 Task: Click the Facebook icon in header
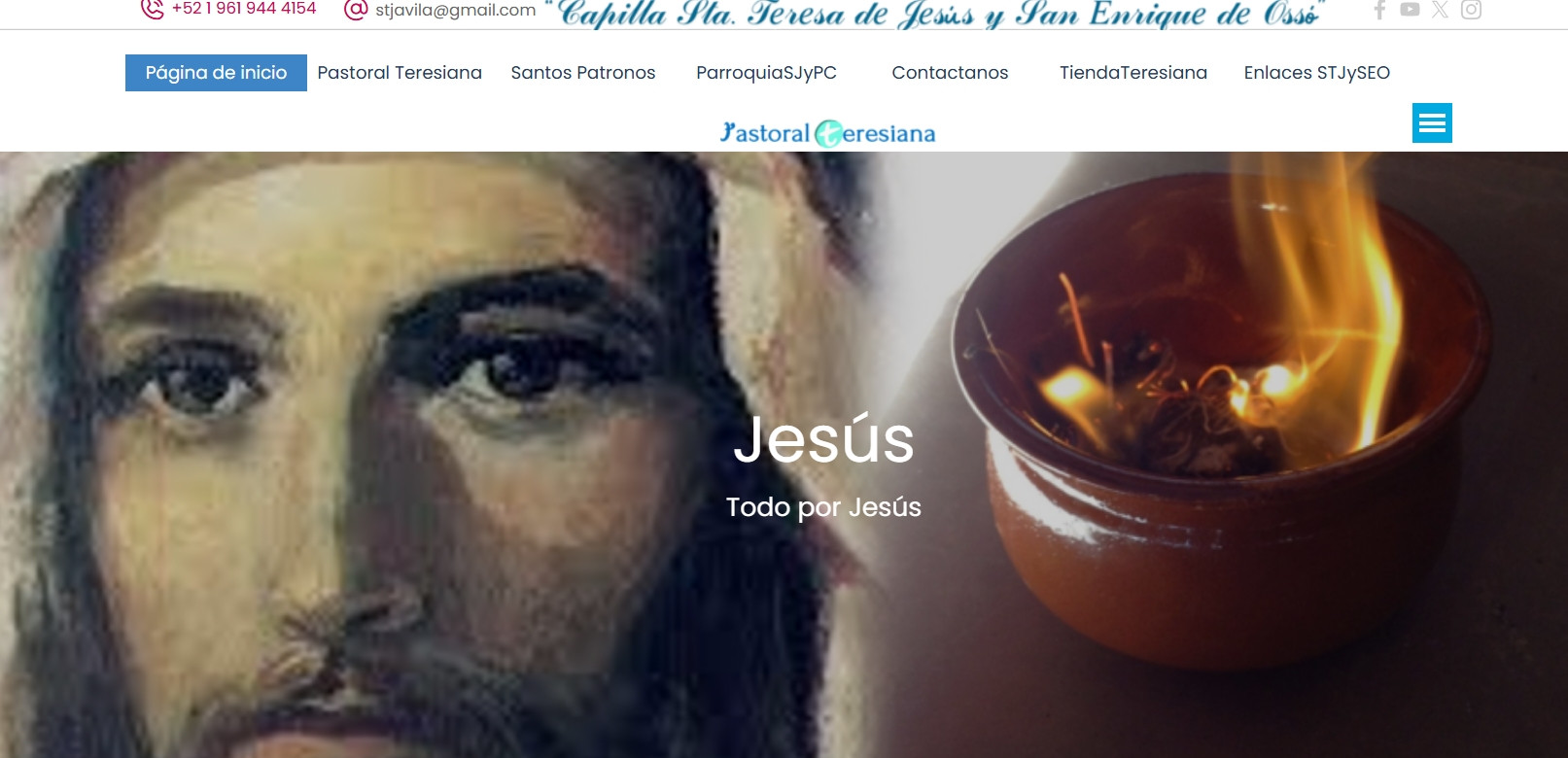point(1379,10)
